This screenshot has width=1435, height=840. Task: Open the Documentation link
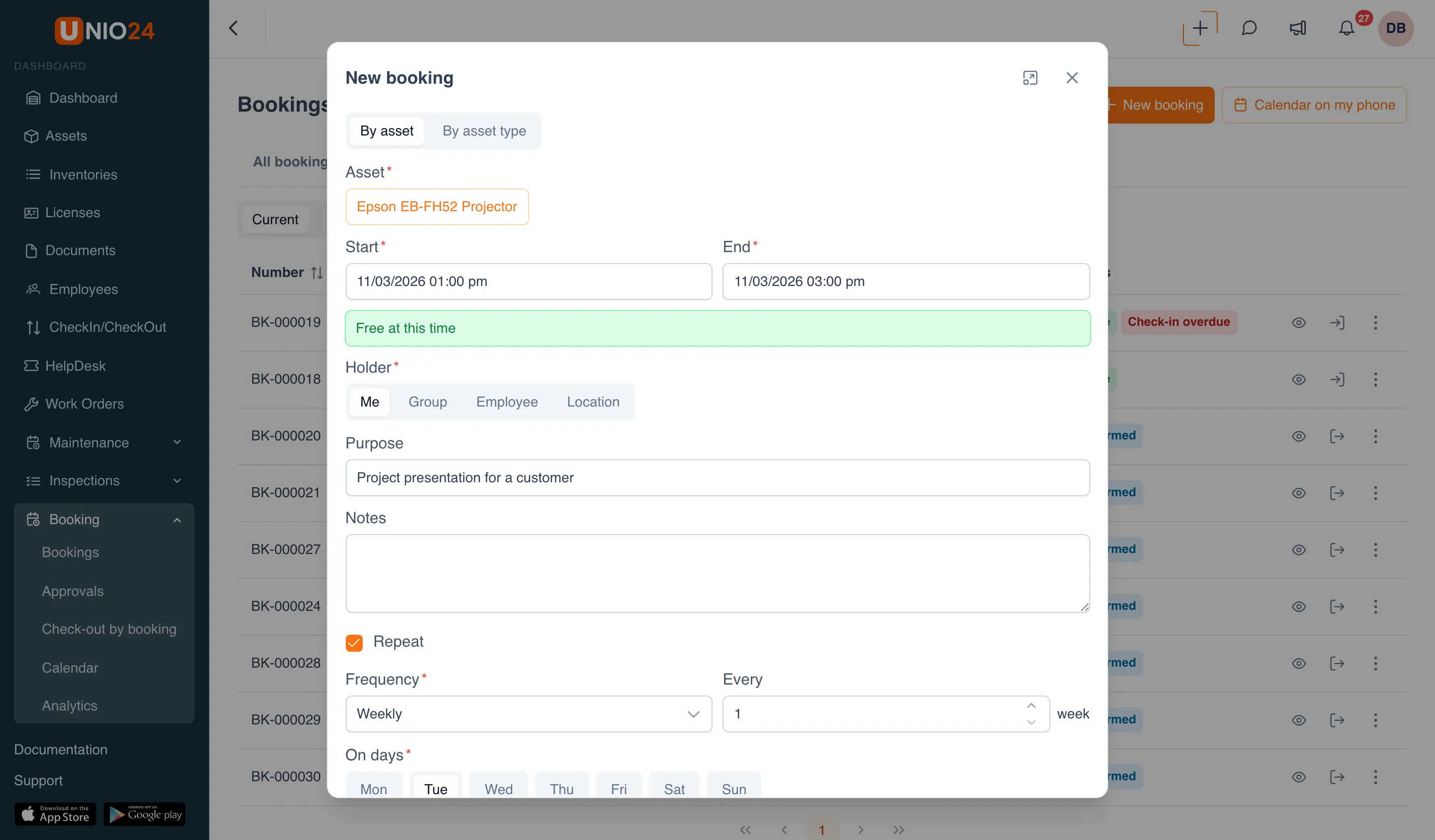point(60,749)
